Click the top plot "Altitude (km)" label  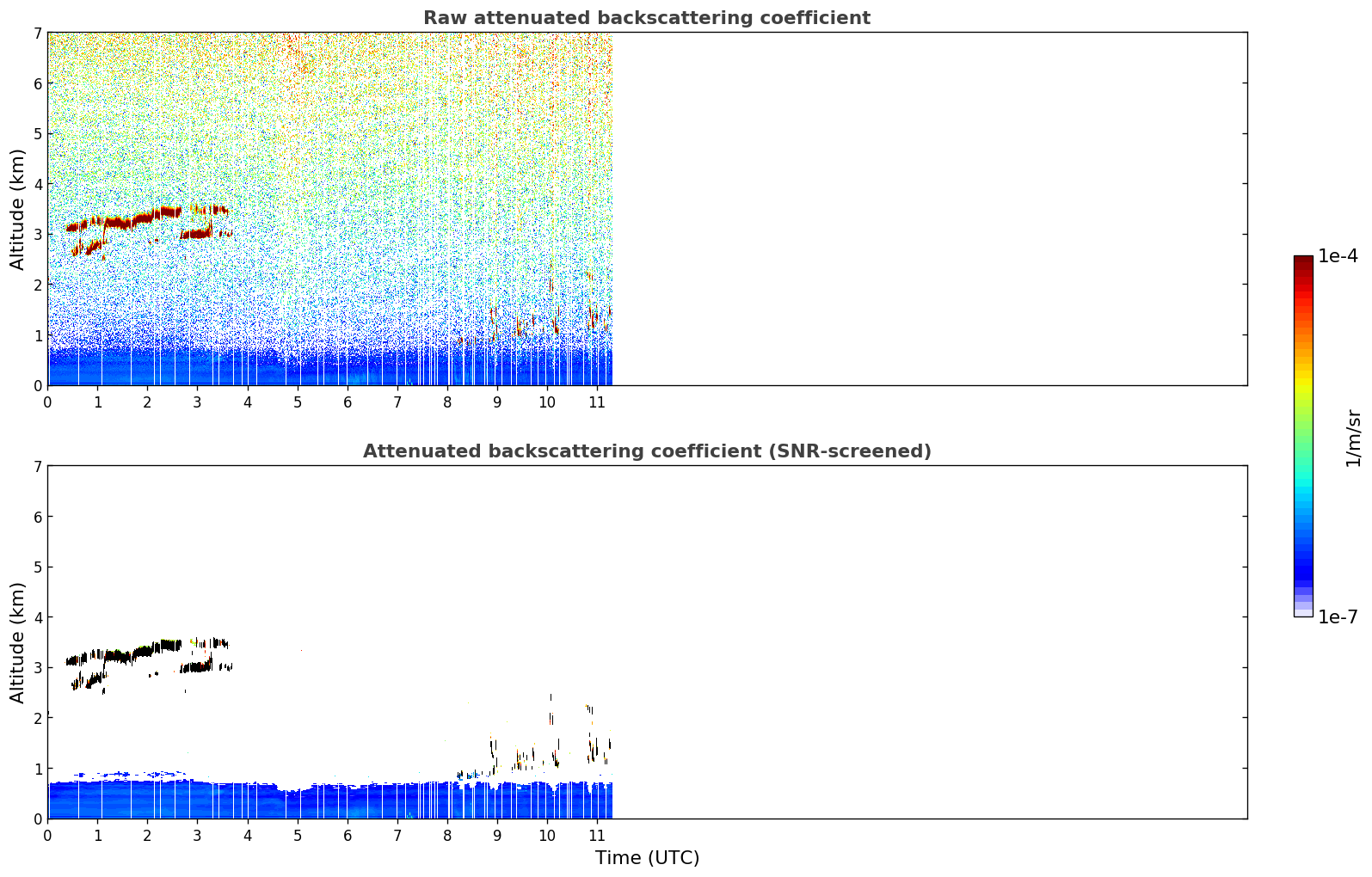click(x=18, y=209)
